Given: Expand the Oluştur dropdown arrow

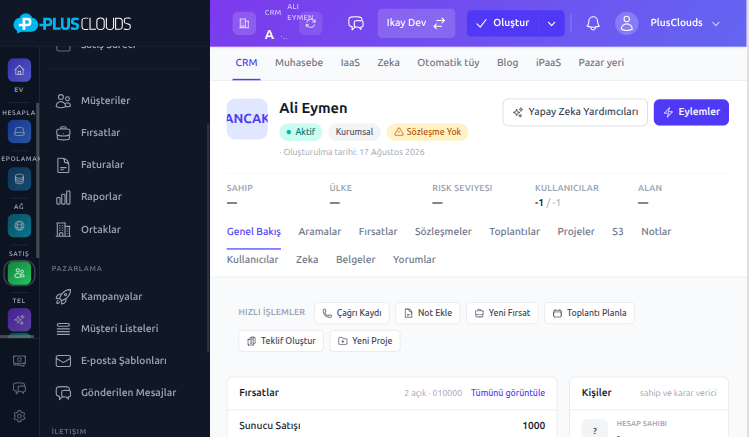Looking at the screenshot, I should pyautogui.click(x=551, y=23).
